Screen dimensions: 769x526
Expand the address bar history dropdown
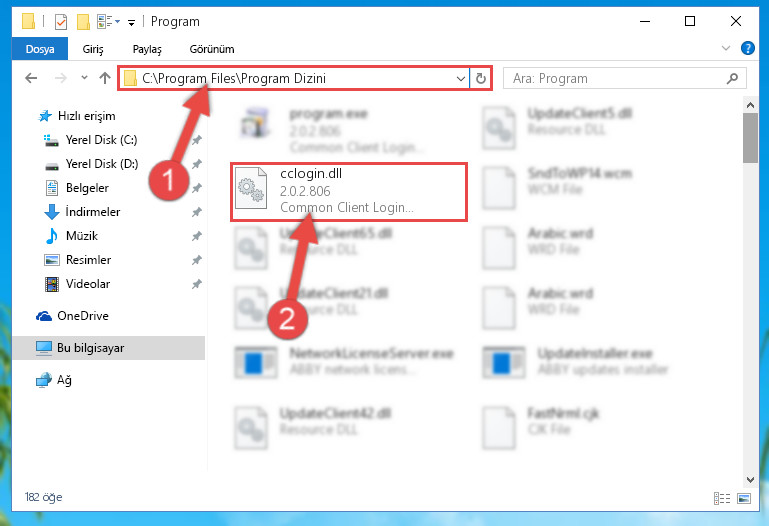pyautogui.click(x=461, y=78)
